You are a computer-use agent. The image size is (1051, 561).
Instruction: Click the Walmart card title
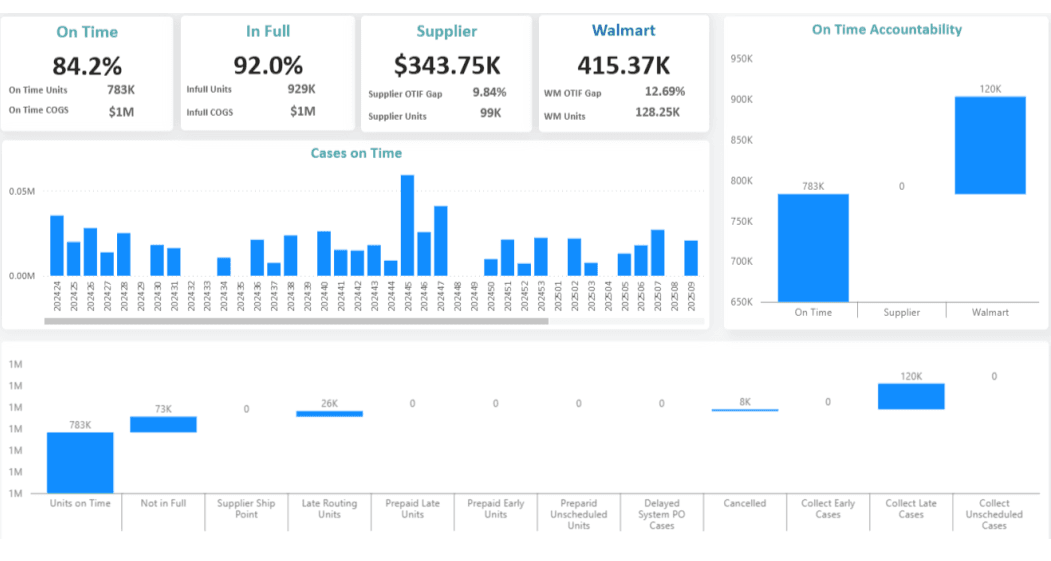[623, 30]
